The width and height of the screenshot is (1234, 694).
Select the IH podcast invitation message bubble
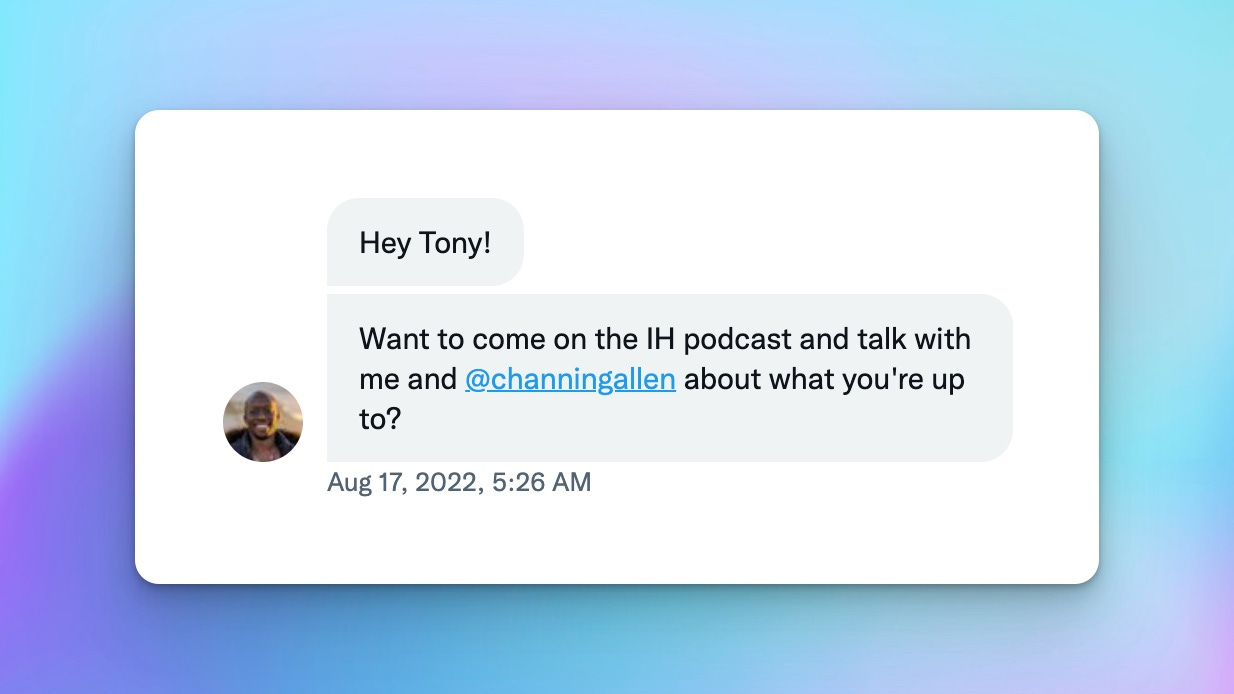click(x=670, y=378)
